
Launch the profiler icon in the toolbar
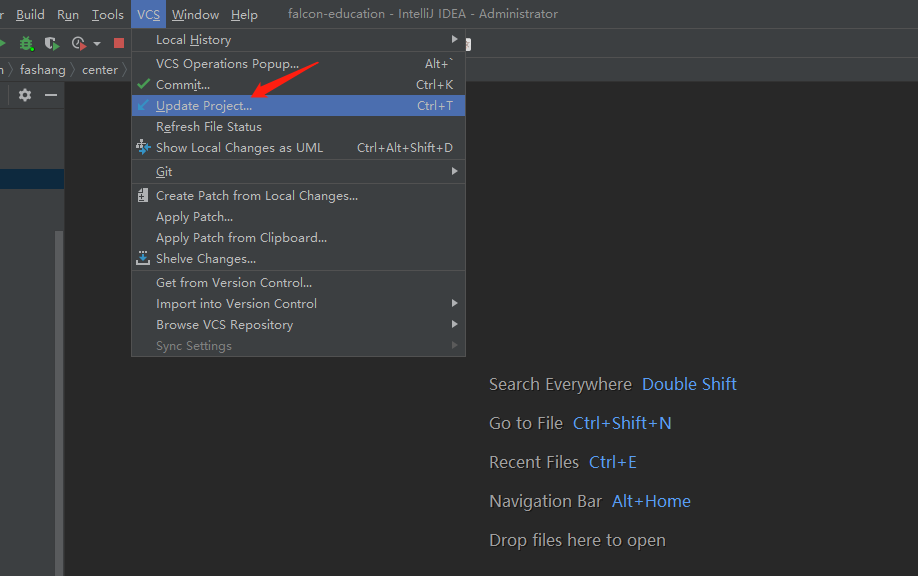pyautogui.click(x=77, y=44)
